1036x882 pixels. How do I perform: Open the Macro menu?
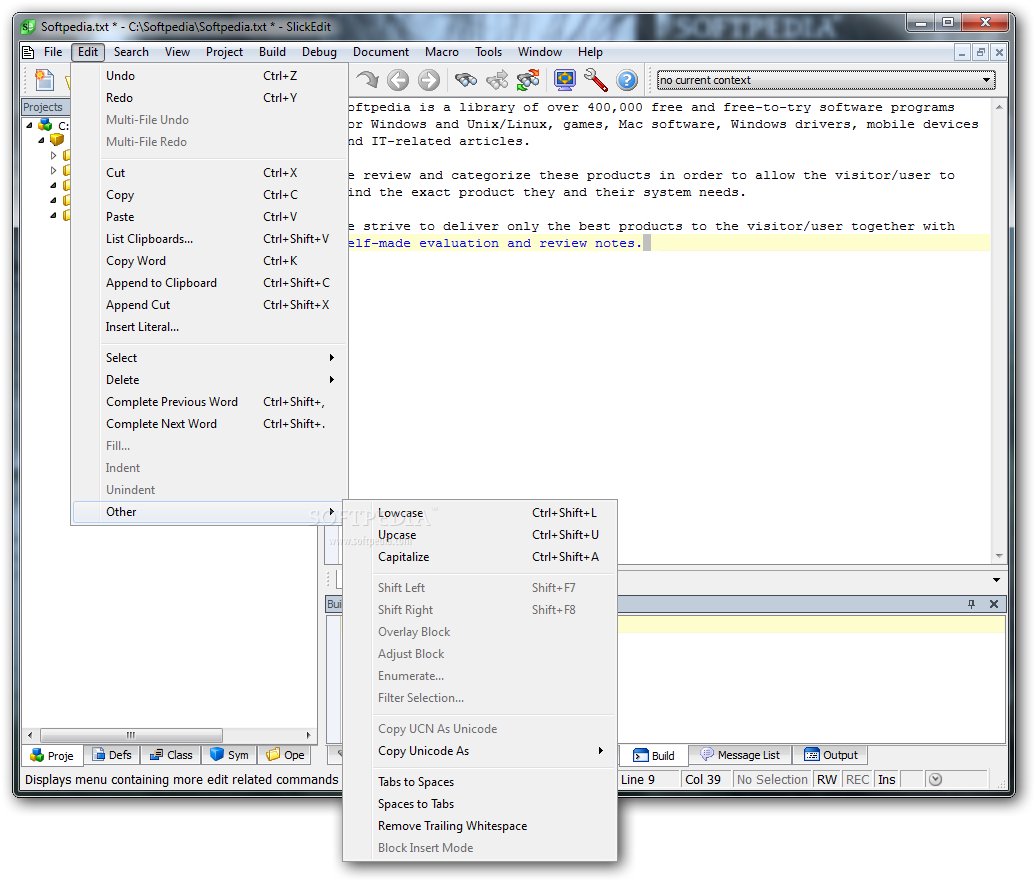click(x=441, y=52)
